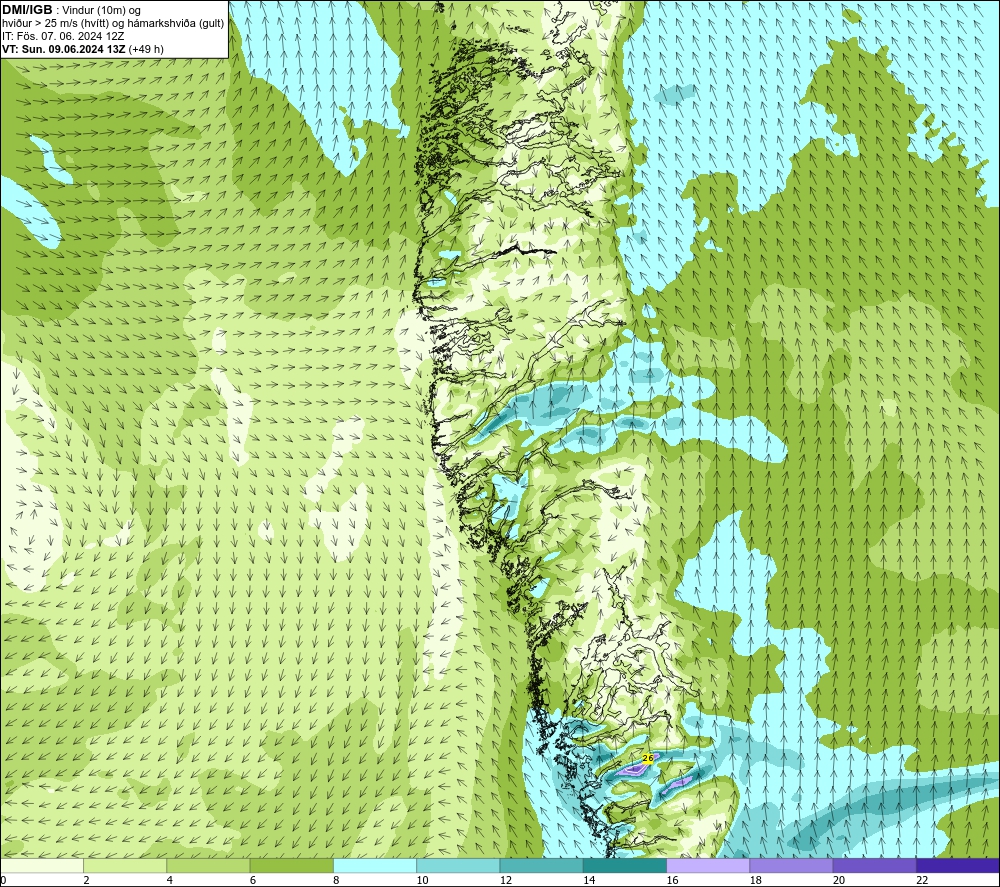
Task: Select the 18-20 m/s purple legend swatch
Action: click(x=791, y=865)
